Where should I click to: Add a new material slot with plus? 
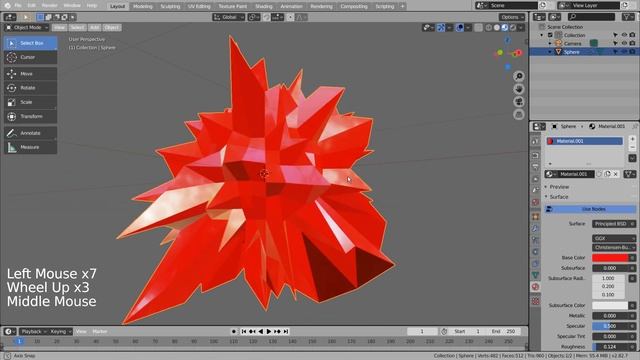tap(632, 139)
